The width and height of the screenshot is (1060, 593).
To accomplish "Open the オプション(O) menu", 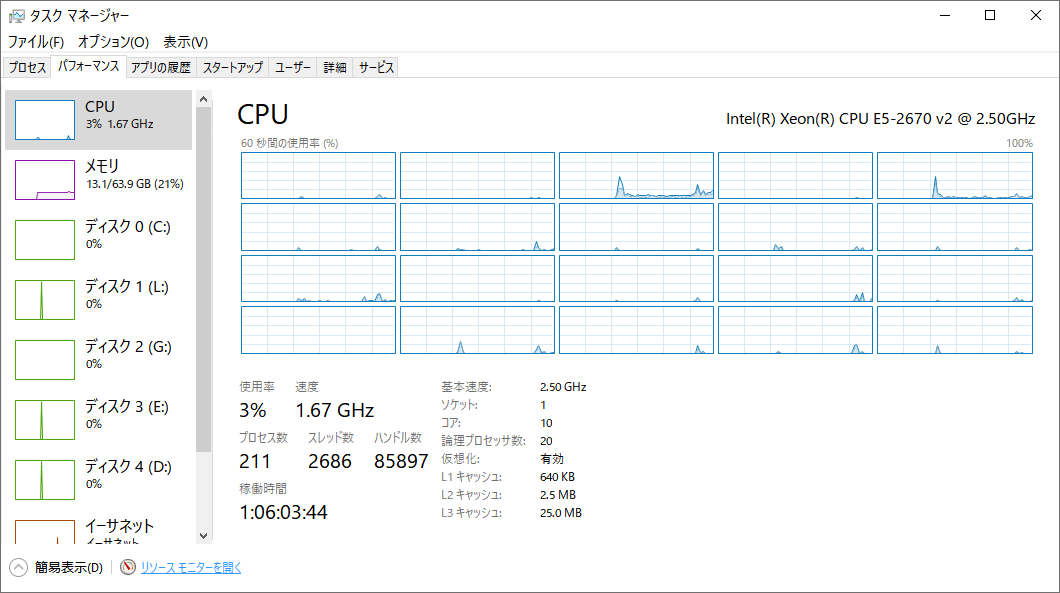I will pyautogui.click(x=113, y=42).
